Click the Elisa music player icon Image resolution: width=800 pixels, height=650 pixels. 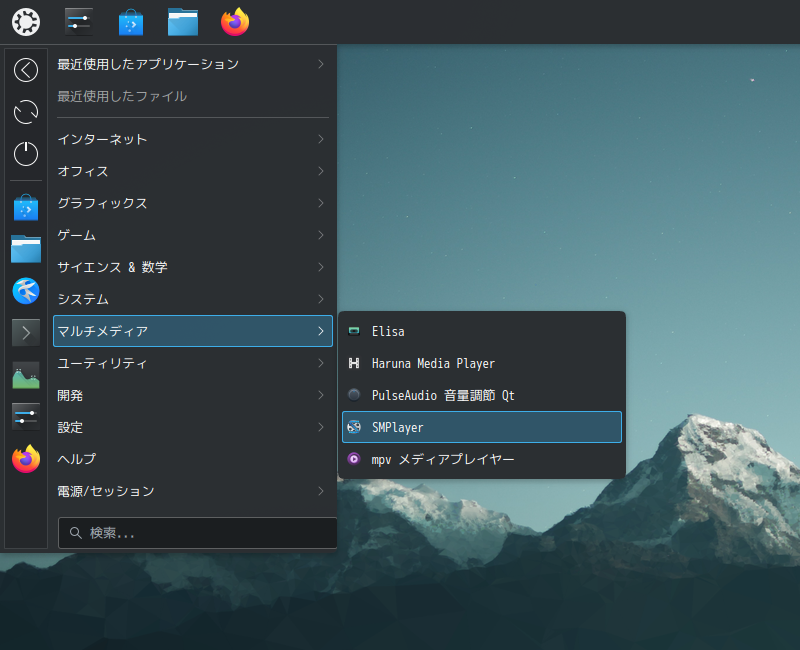(354, 331)
